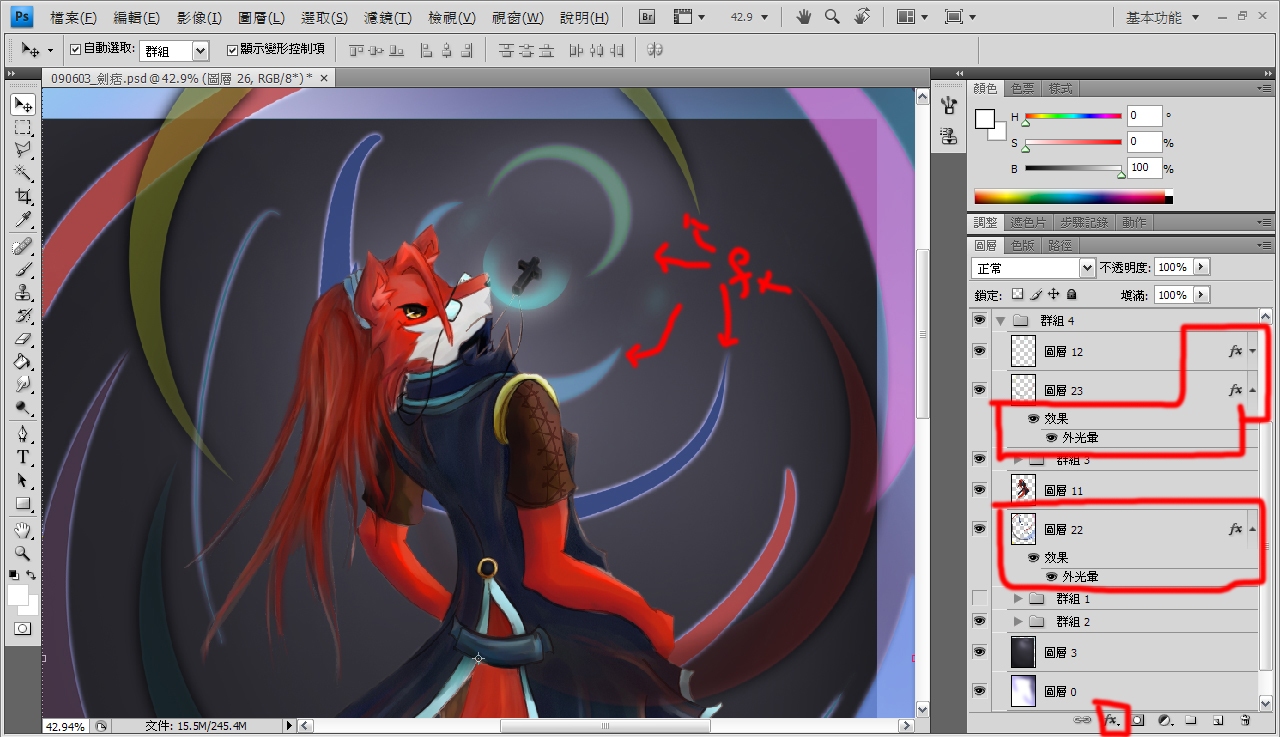The width and height of the screenshot is (1280, 737).
Task: Open the 填滿 fill slider arrow
Action: click(x=1202, y=295)
